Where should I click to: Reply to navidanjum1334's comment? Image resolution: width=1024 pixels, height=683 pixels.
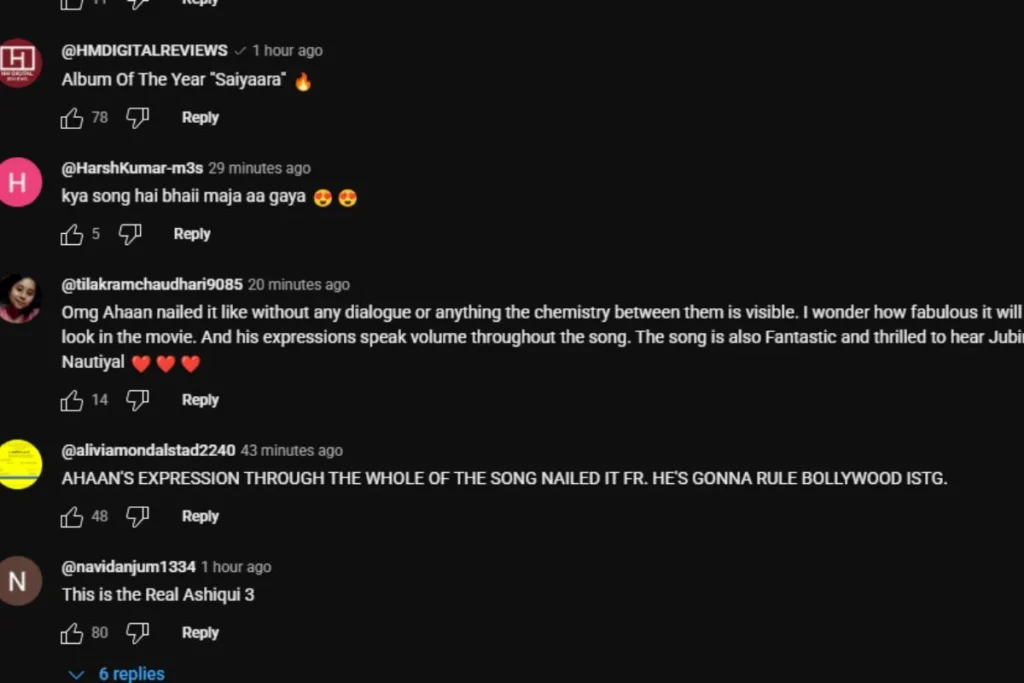200,632
